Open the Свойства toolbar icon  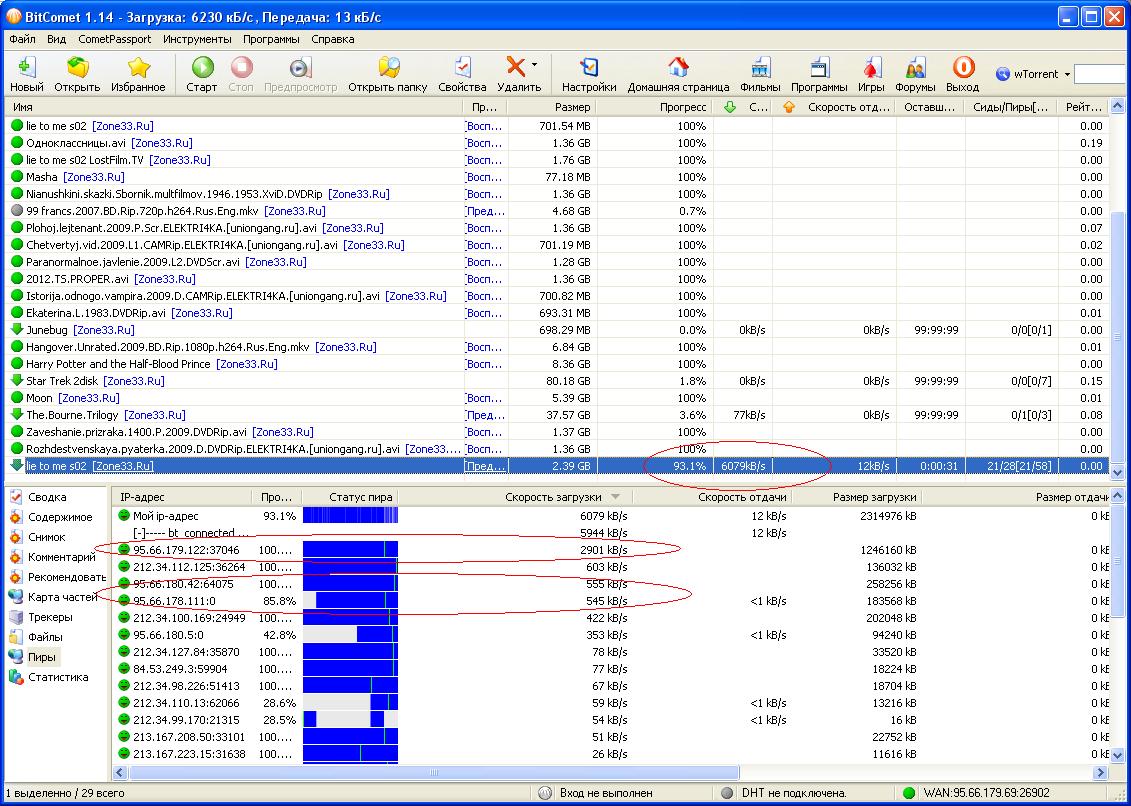pos(462,68)
